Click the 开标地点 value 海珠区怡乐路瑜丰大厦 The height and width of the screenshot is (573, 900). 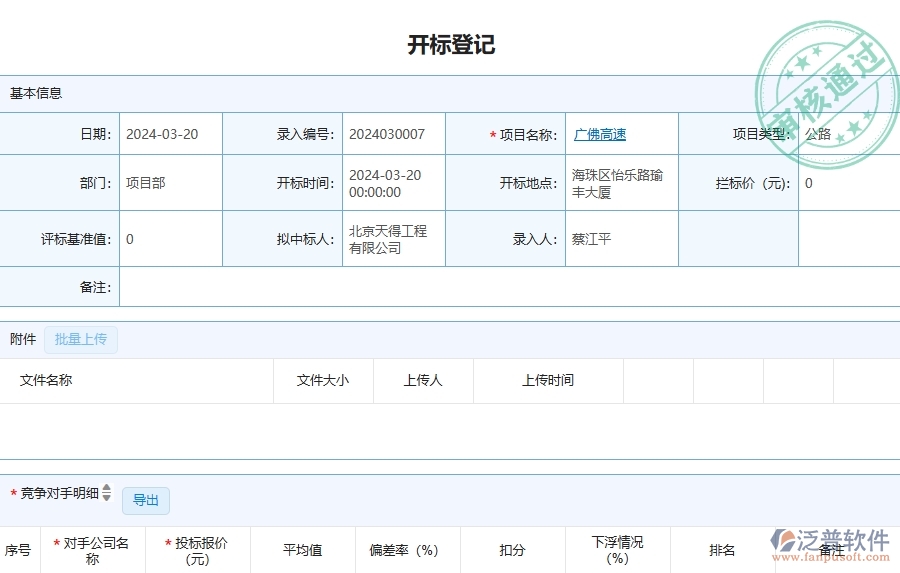tap(617, 184)
